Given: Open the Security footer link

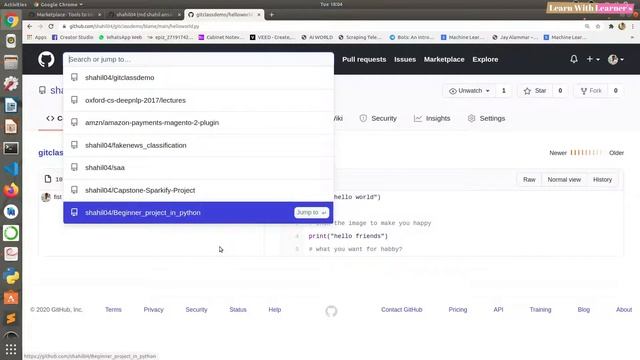Looking at the screenshot, I should coord(196,309).
